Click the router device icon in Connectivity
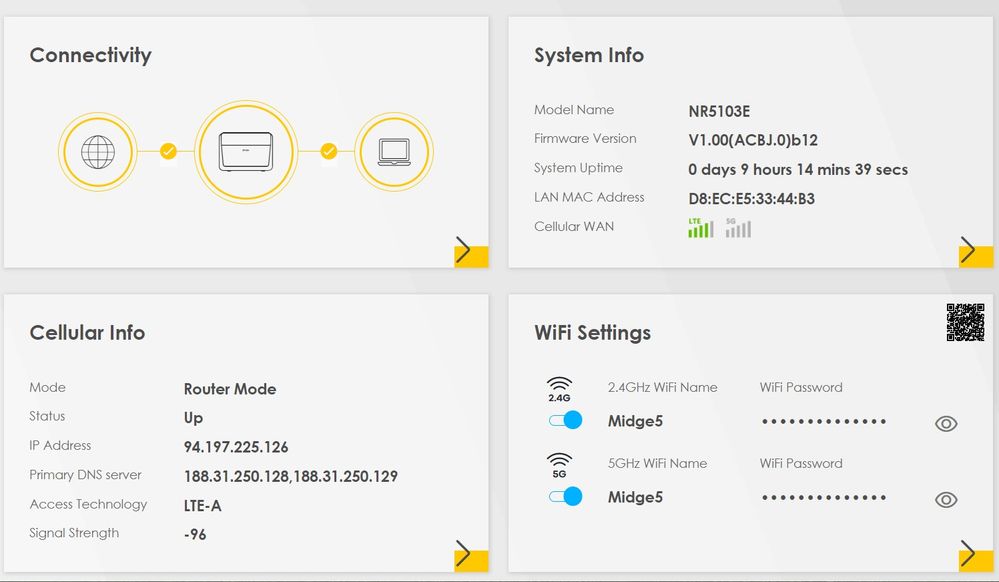This screenshot has height=582, width=999. point(247,152)
